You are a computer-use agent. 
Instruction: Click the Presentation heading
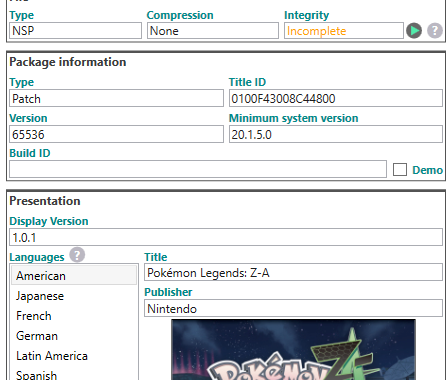[45, 201]
